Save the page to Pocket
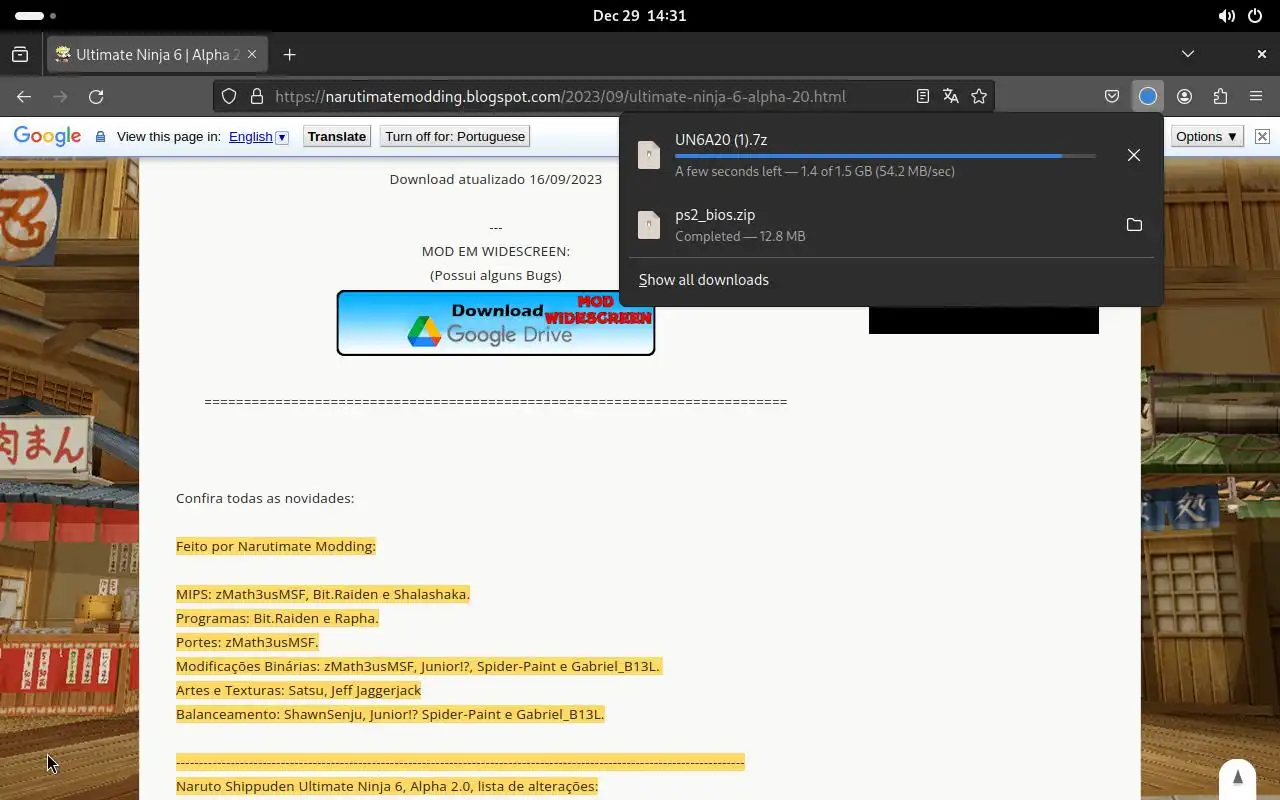1280x800 pixels. pos(1112,96)
